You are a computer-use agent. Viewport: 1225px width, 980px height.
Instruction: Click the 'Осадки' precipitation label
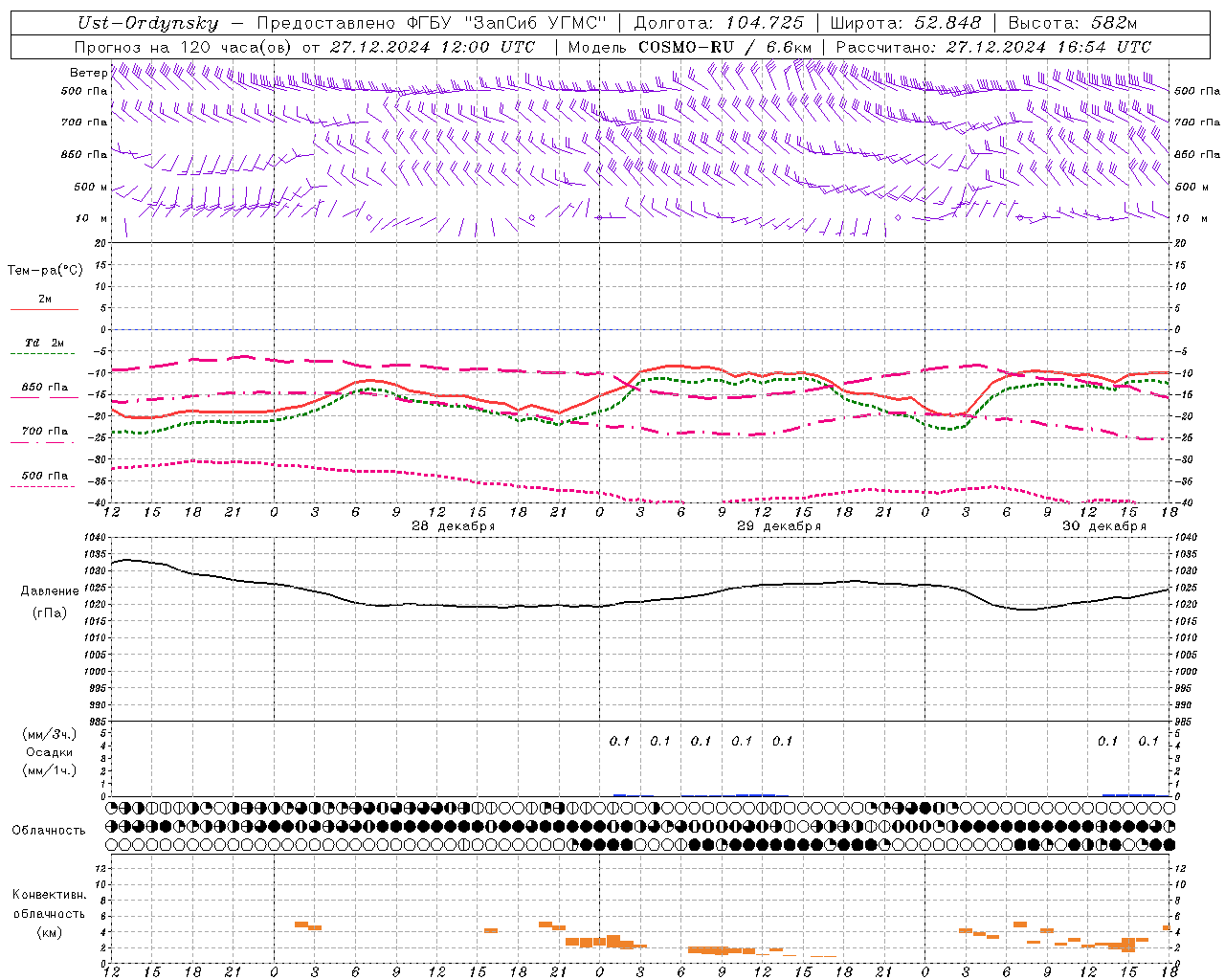(x=49, y=752)
